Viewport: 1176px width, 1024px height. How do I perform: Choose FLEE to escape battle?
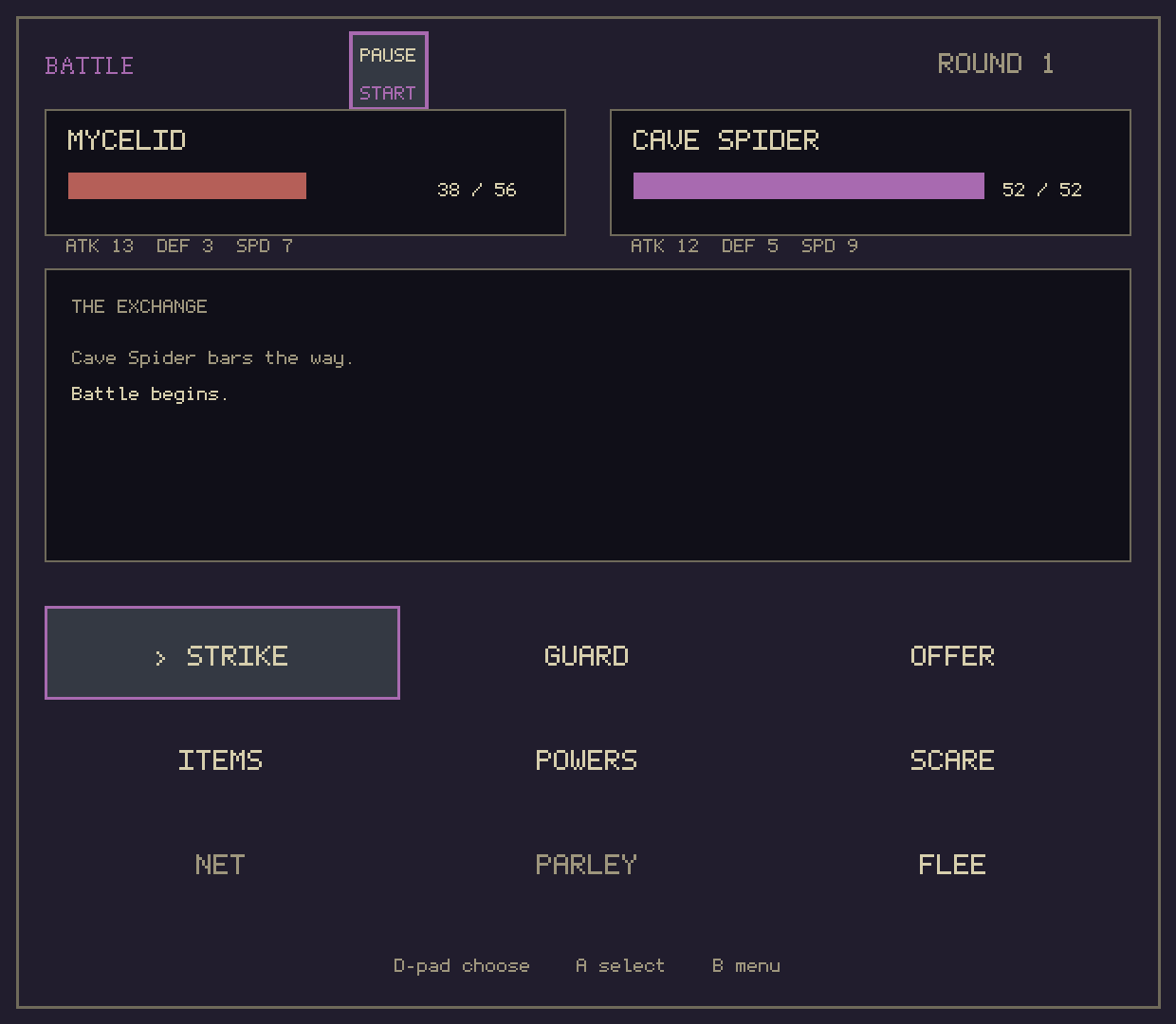pos(952,865)
